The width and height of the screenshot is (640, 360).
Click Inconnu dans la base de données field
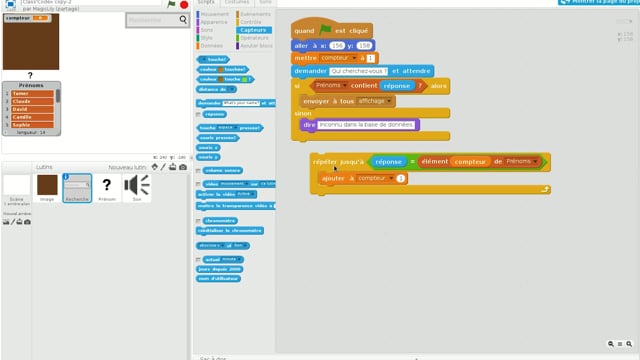(x=366, y=125)
